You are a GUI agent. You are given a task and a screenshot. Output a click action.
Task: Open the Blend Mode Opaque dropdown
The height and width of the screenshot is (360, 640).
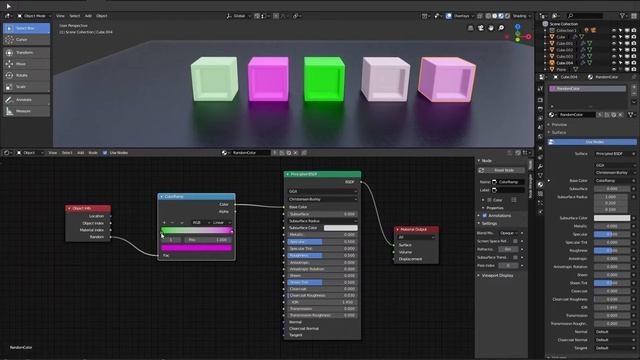tap(509, 233)
